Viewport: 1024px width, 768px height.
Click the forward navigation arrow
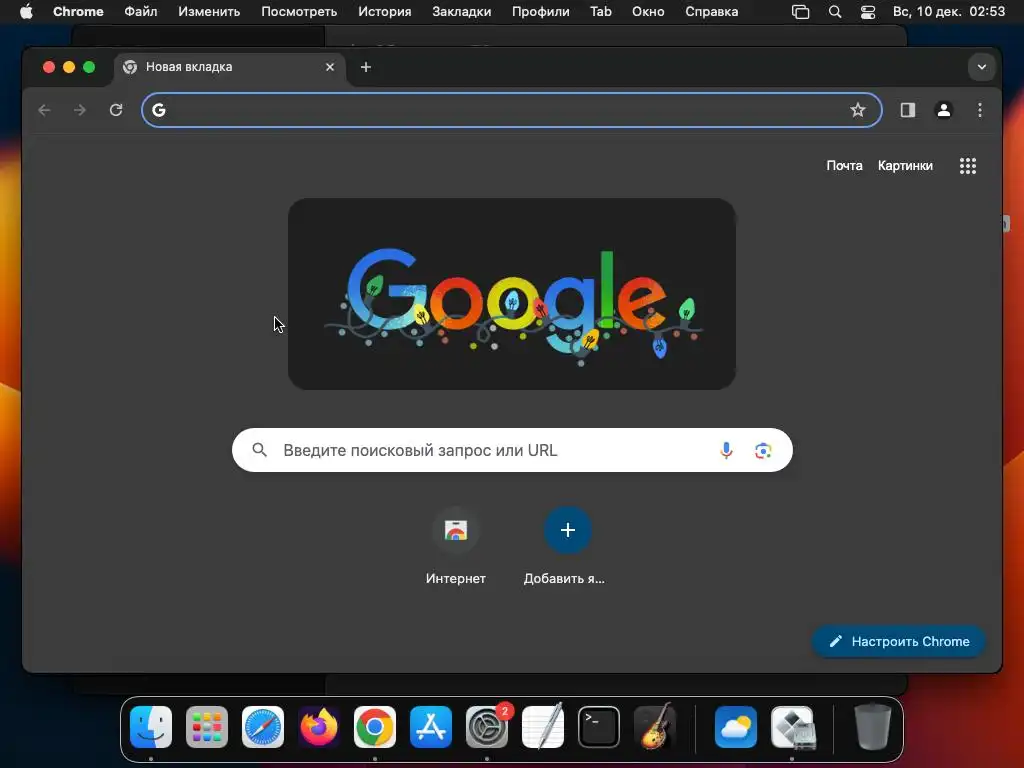80,110
